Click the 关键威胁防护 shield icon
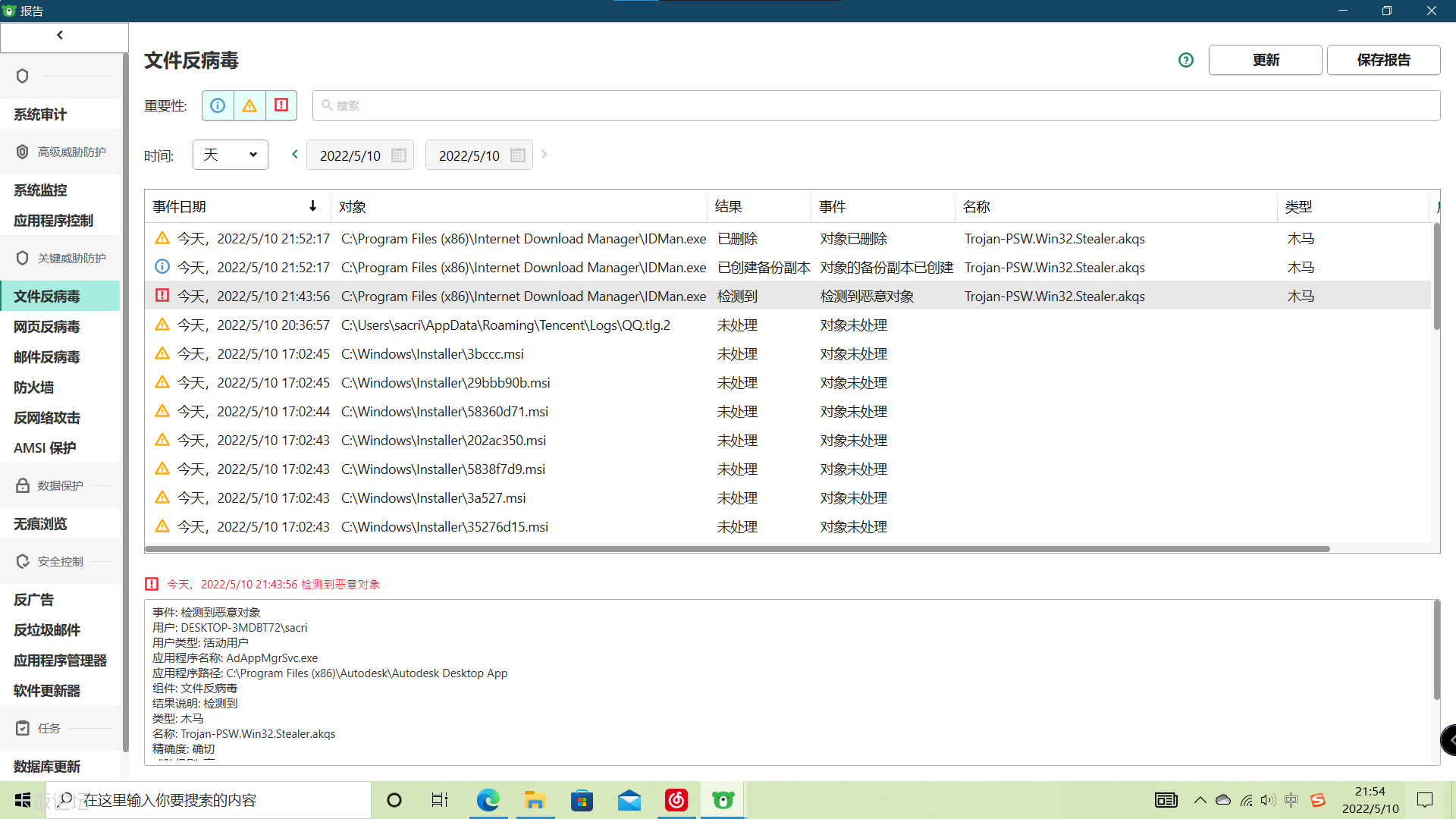Viewport: 1456px width, 819px height. click(x=23, y=258)
